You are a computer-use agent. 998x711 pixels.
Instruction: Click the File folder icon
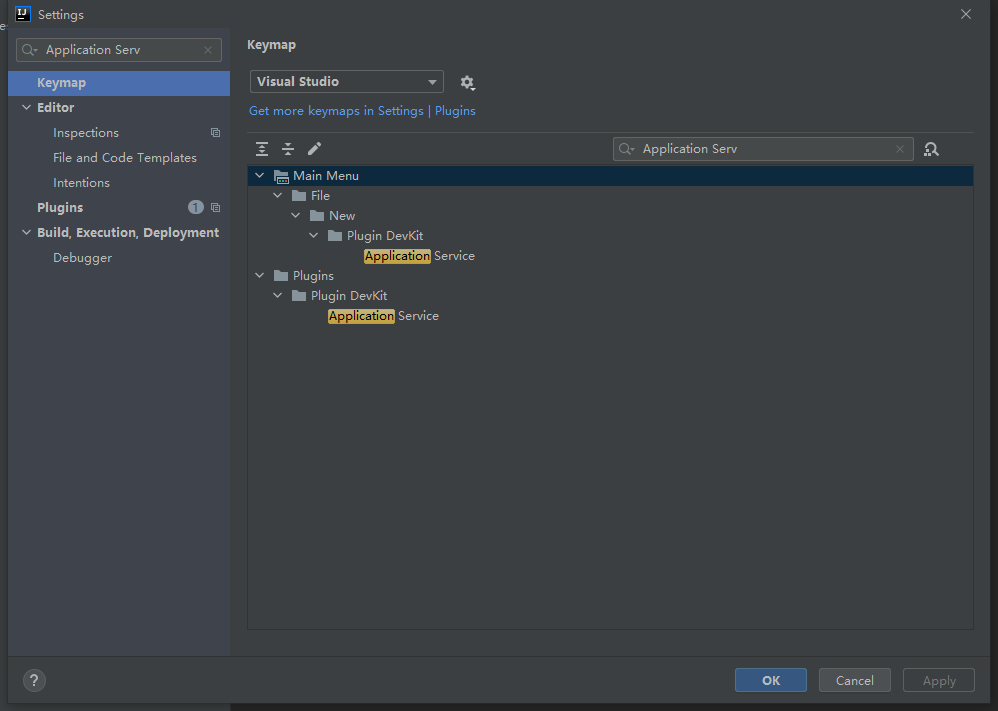(299, 195)
